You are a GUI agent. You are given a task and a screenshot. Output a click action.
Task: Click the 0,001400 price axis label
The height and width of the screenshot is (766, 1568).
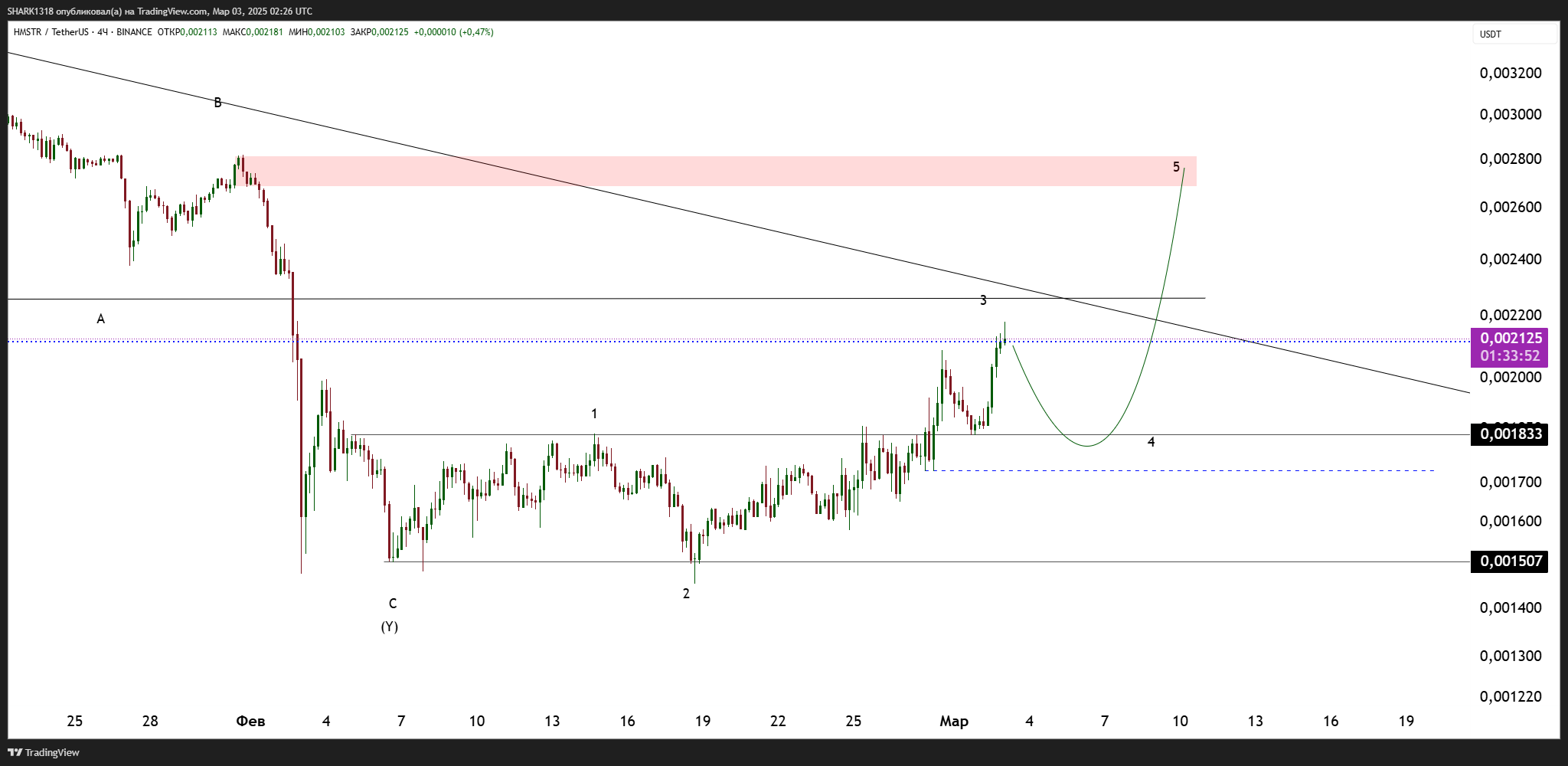1511,607
